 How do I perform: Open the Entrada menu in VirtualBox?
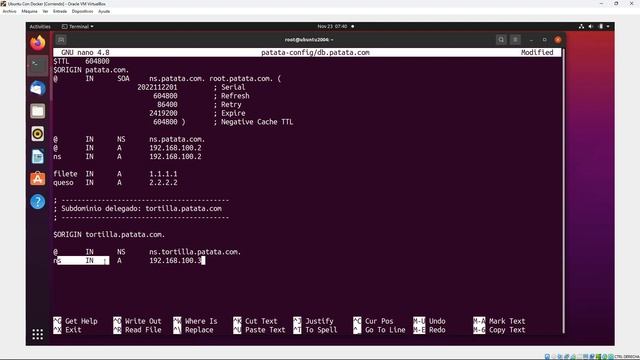[x=60, y=11]
